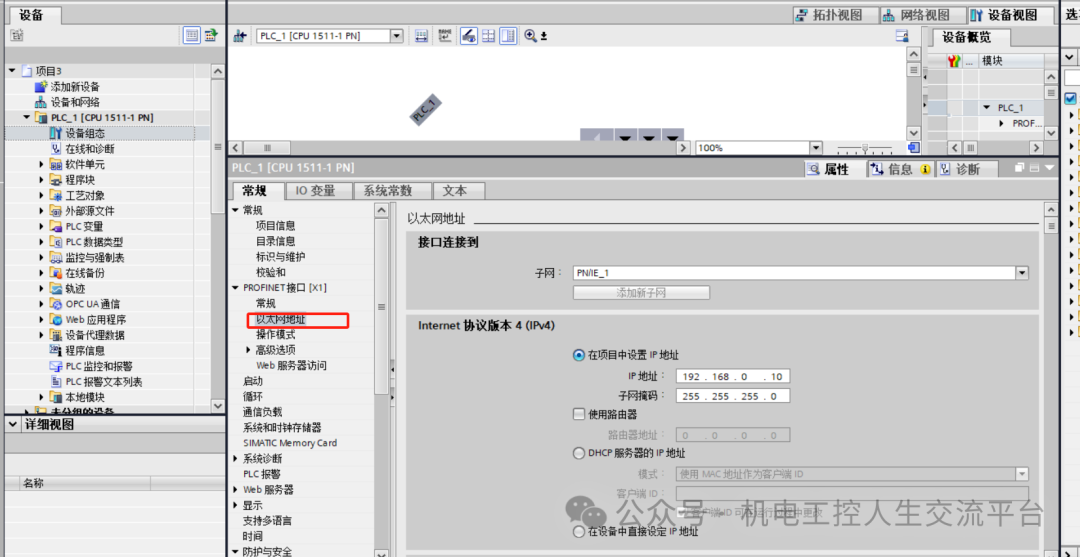Open PLC 报警文本列表 entry

(x=103, y=381)
